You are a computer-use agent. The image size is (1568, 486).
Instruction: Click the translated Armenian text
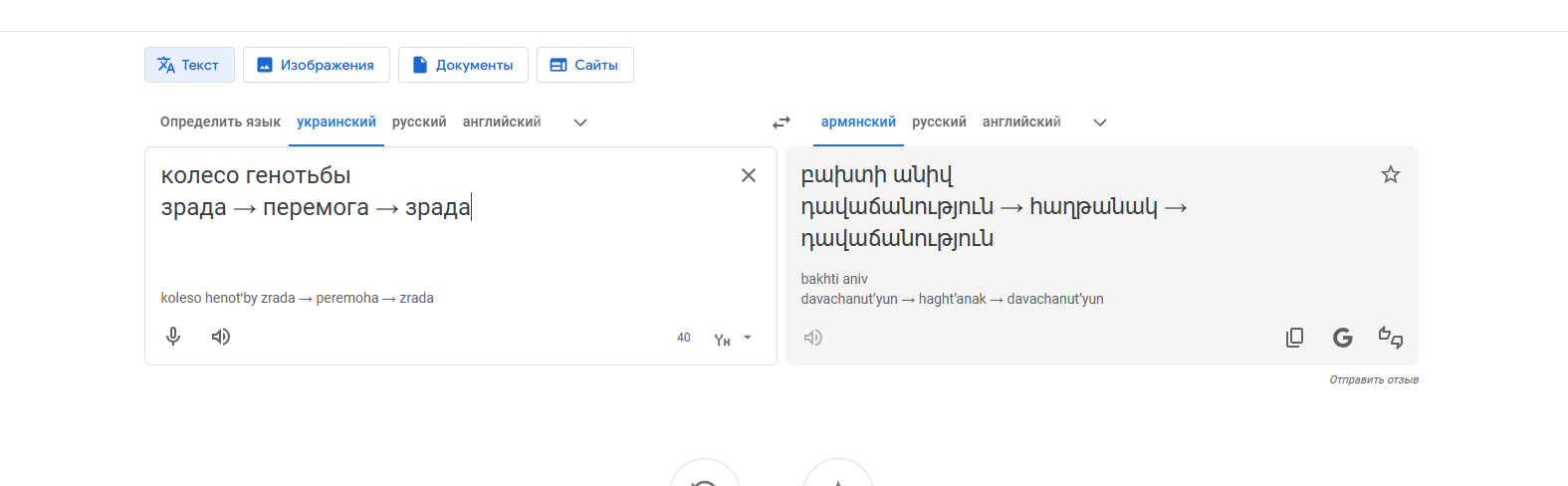point(994,207)
